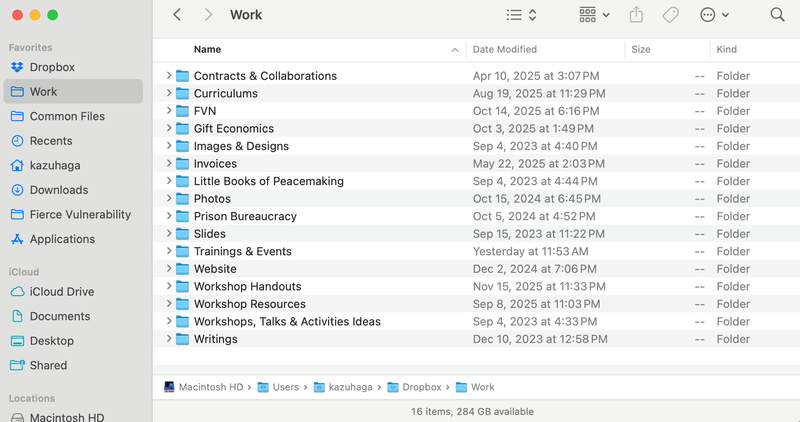Open iCloud Drive in the sidebar
800x422 pixels.
click(61, 292)
